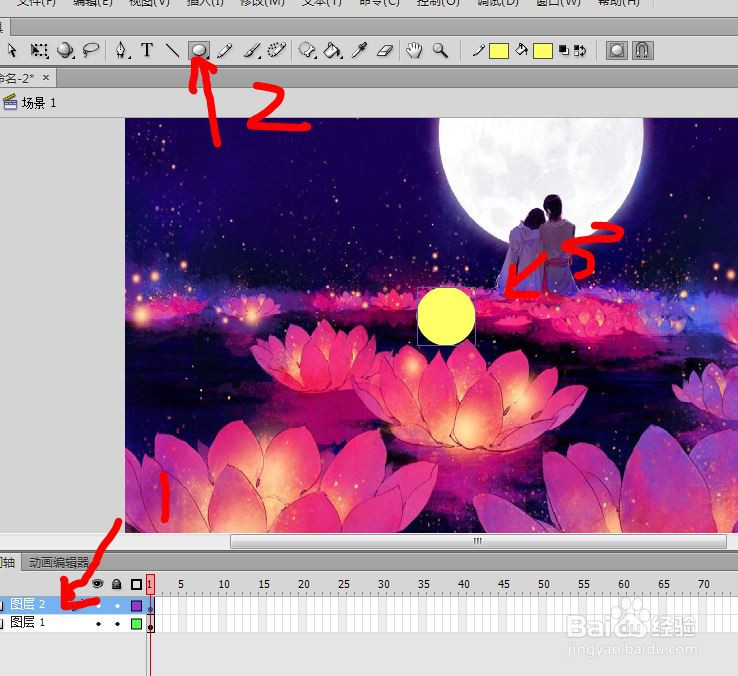Open the 修改(M) menu
This screenshot has width=738, height=676.
pyautogui.click(x=262, y=3)
